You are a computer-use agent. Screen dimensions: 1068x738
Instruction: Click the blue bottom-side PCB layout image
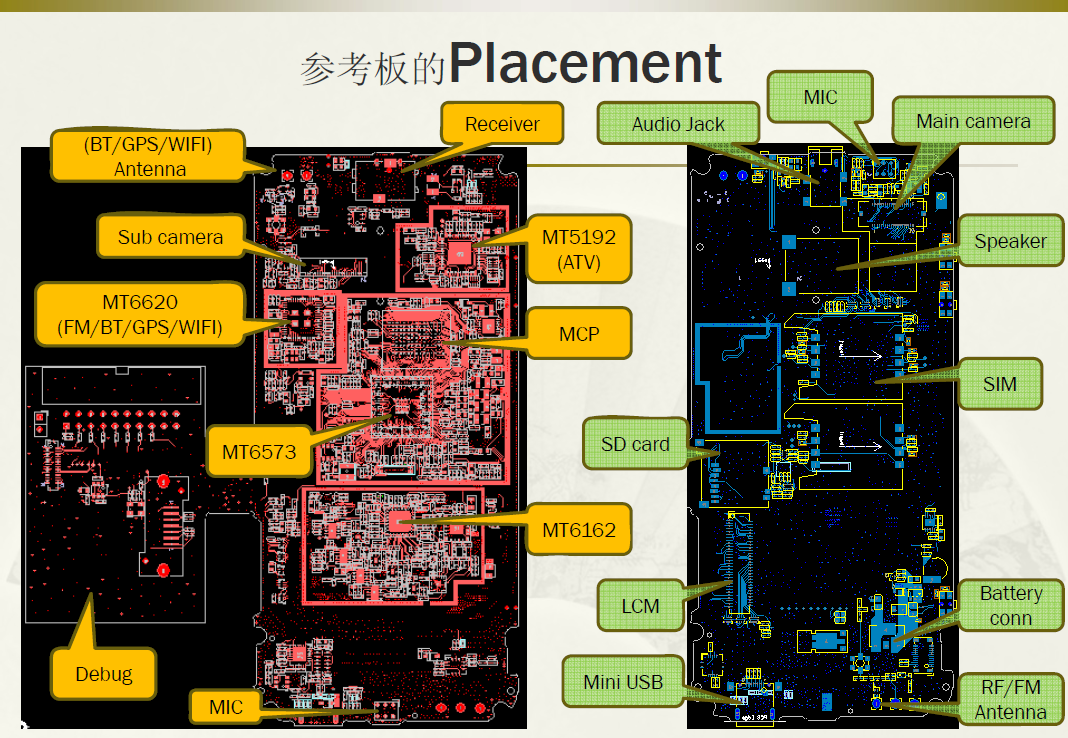(x=822, y=436)
